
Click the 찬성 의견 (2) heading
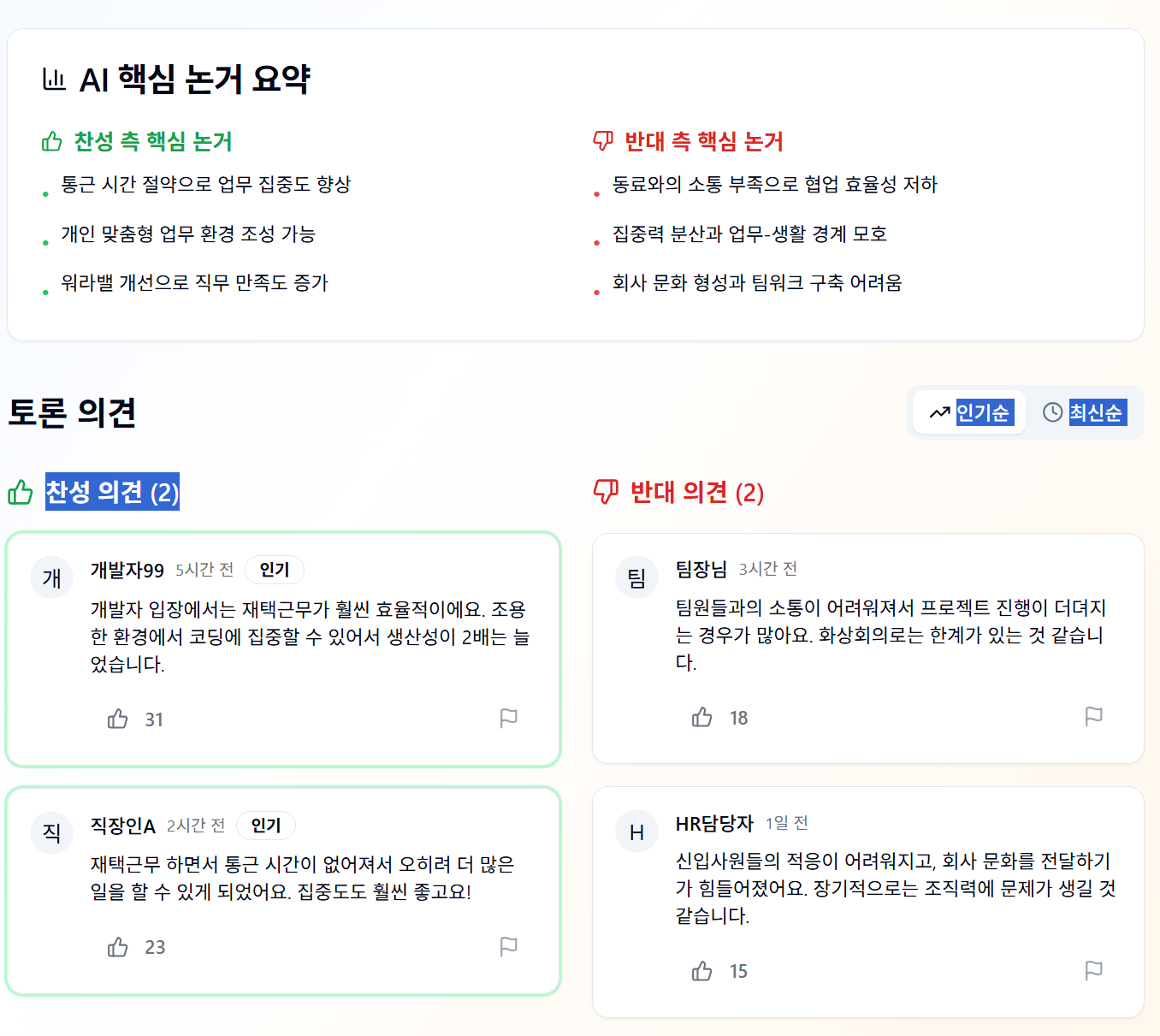click(112, 492)
